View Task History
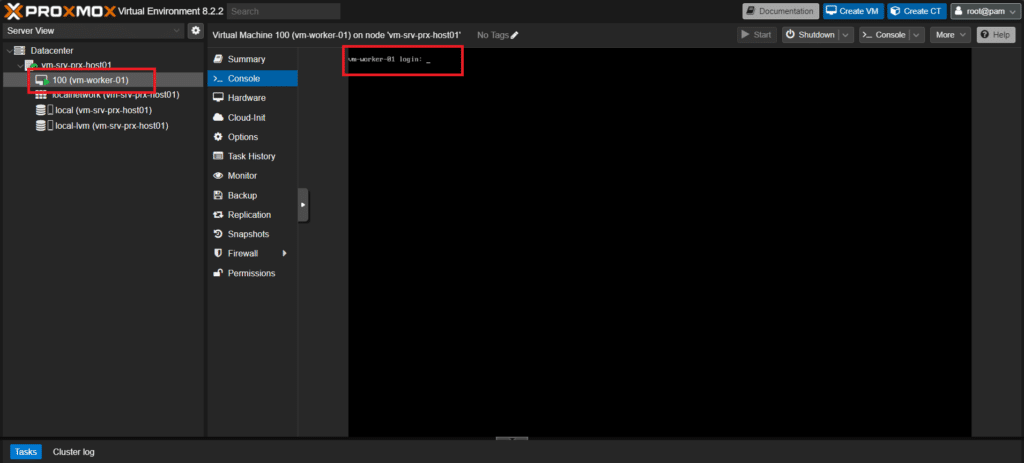This screenshot has height=463, width=1024. [252, 156]
